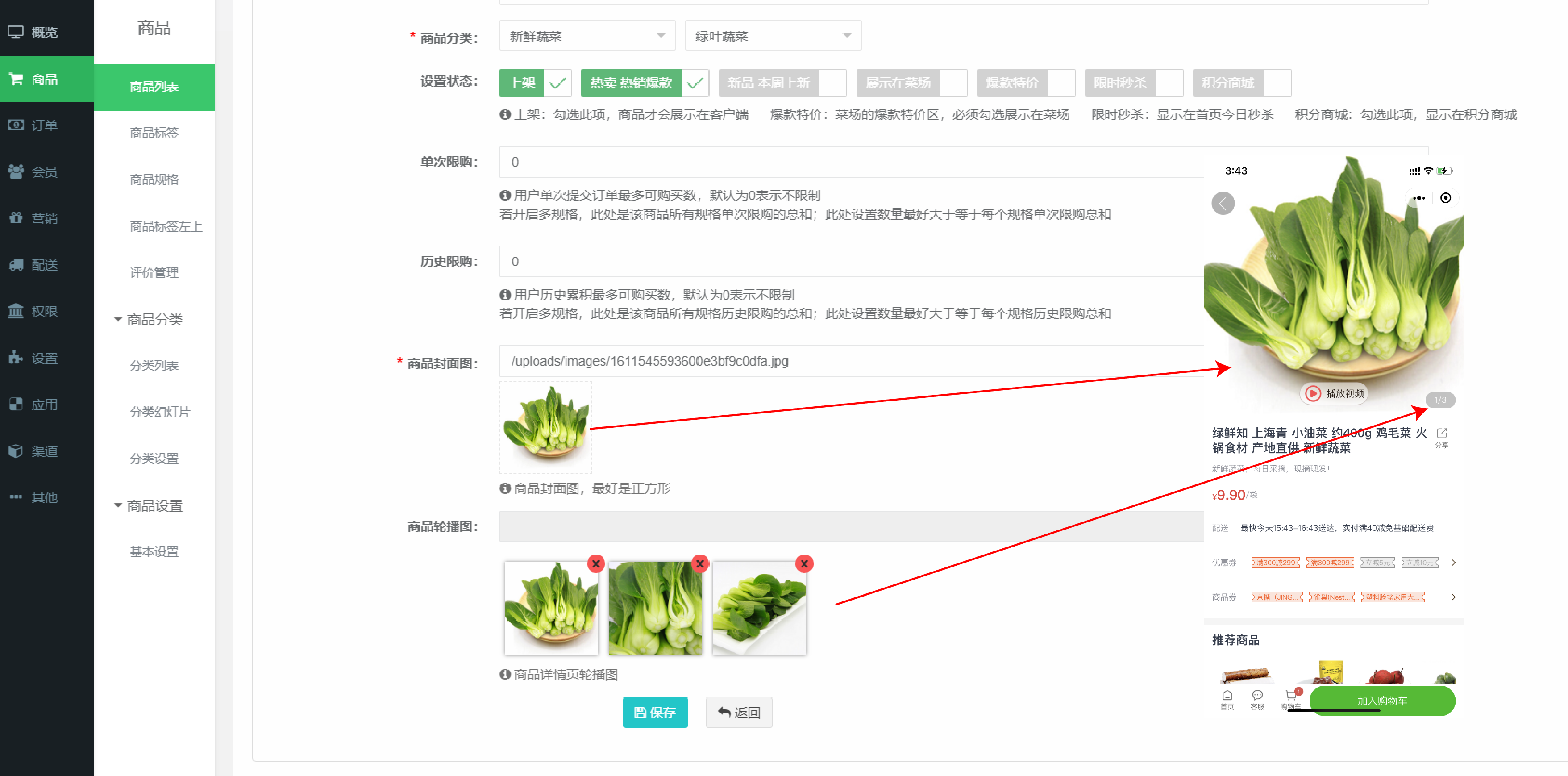Delete third carousel image with red X
The height and width of the screenshot is (776, 1568).
[803, 563]
